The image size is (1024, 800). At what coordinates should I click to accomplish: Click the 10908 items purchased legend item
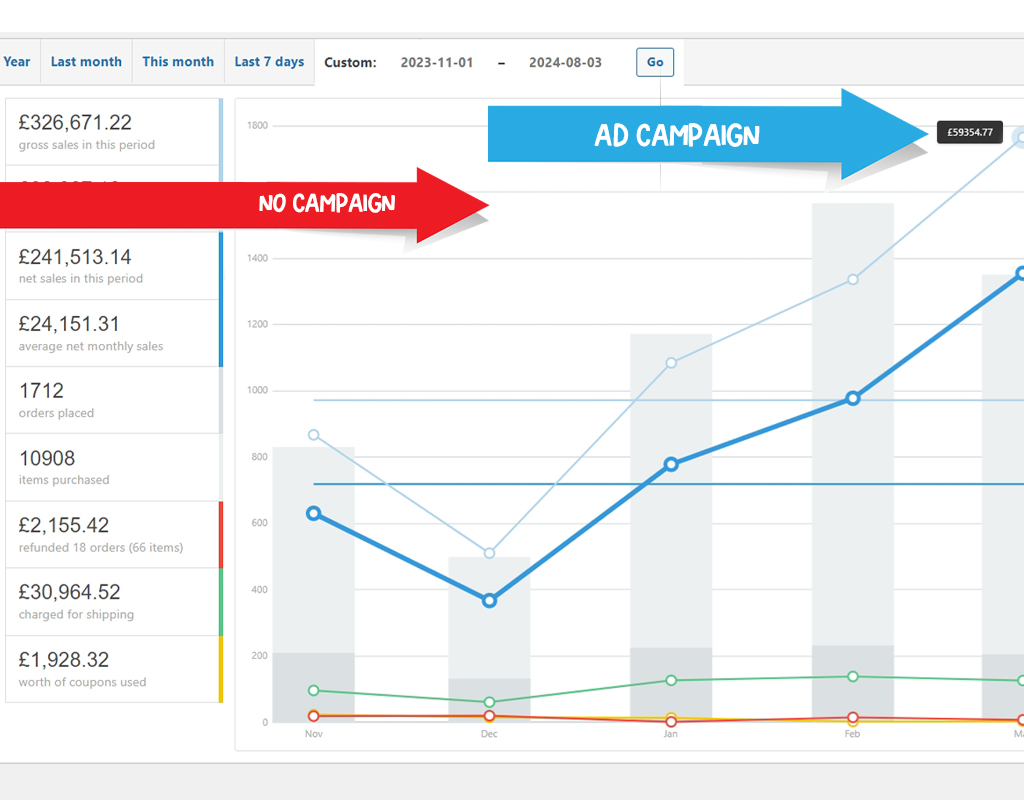112,467
